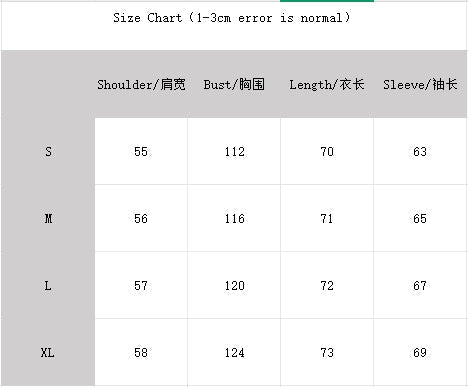Click the size L row label
This screenshot has height=387, width=468.
coord(48,286)
